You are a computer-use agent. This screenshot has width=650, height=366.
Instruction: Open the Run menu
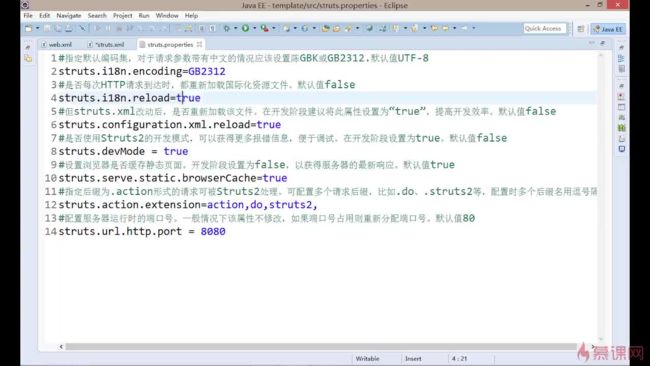[x=144, y=16]
